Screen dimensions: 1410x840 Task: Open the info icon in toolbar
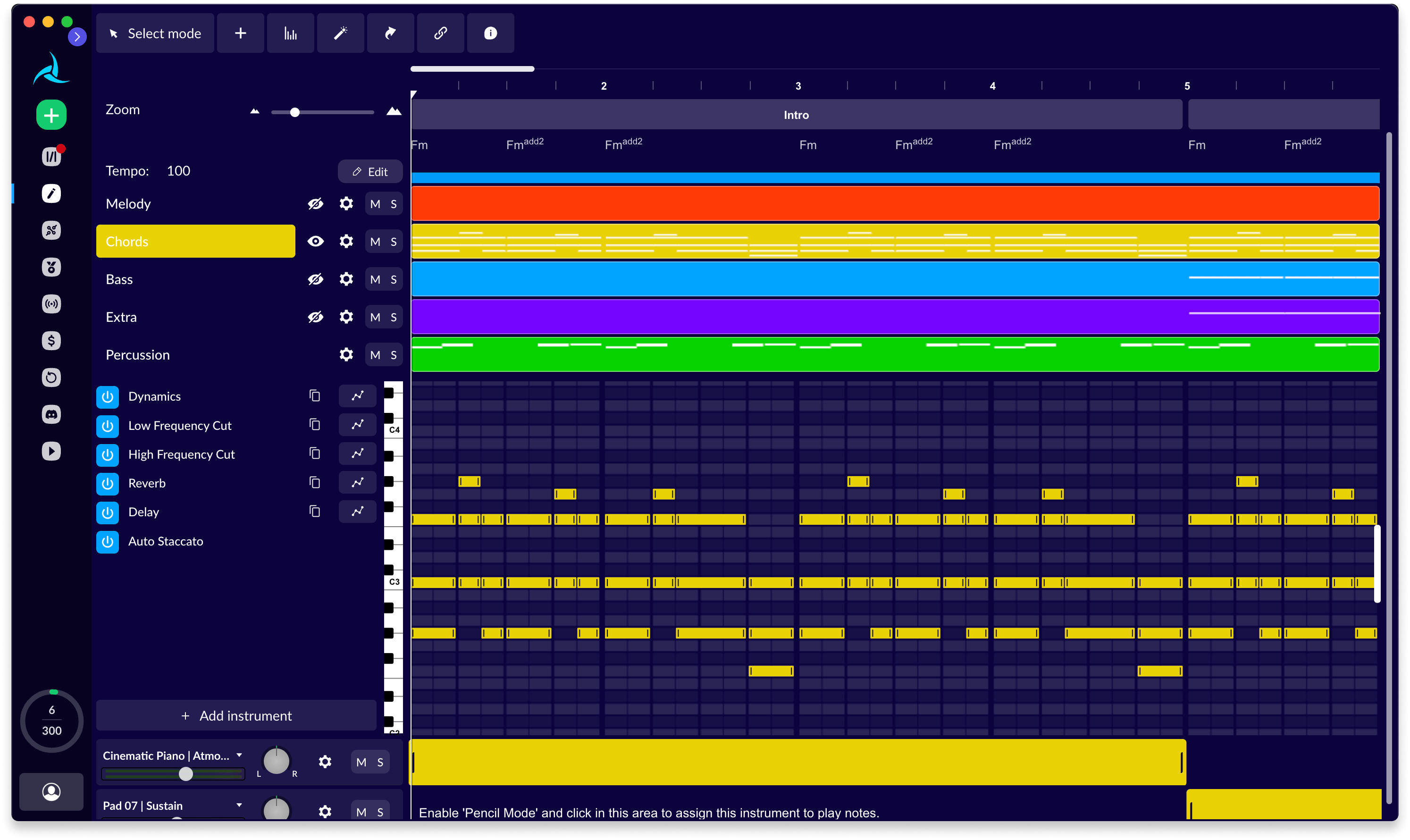pyautogui.click(x=490, y=34)
